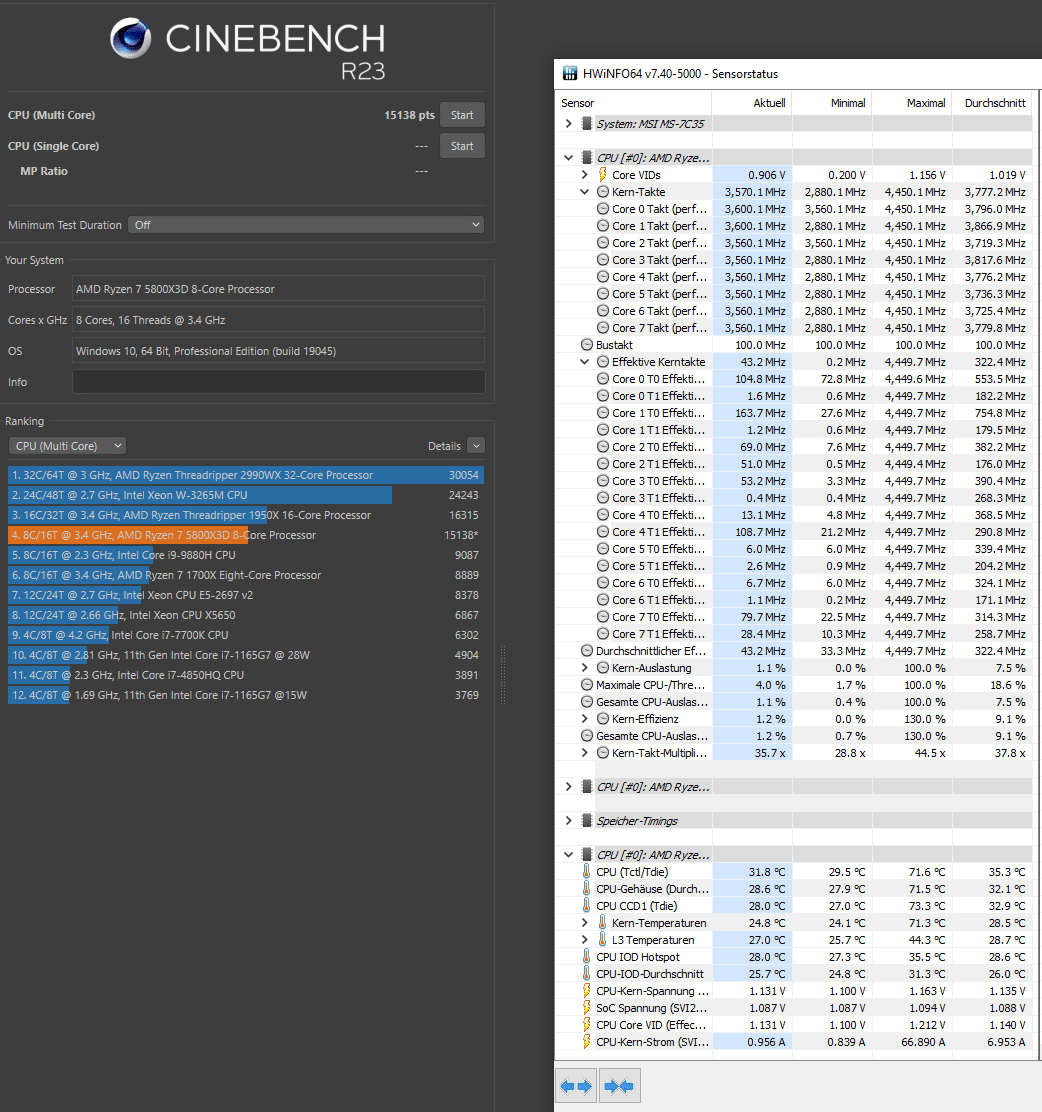Open the ranking Details dropdown arrow
Image resolution: width=1042 pixels, height=1112 pixels.
pos(476,446)
